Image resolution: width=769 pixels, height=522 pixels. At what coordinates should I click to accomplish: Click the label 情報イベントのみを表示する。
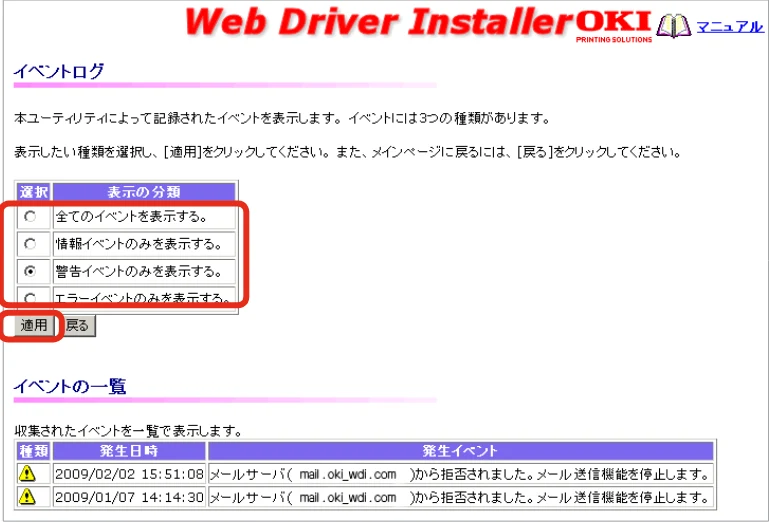click(x=139, y=244)
